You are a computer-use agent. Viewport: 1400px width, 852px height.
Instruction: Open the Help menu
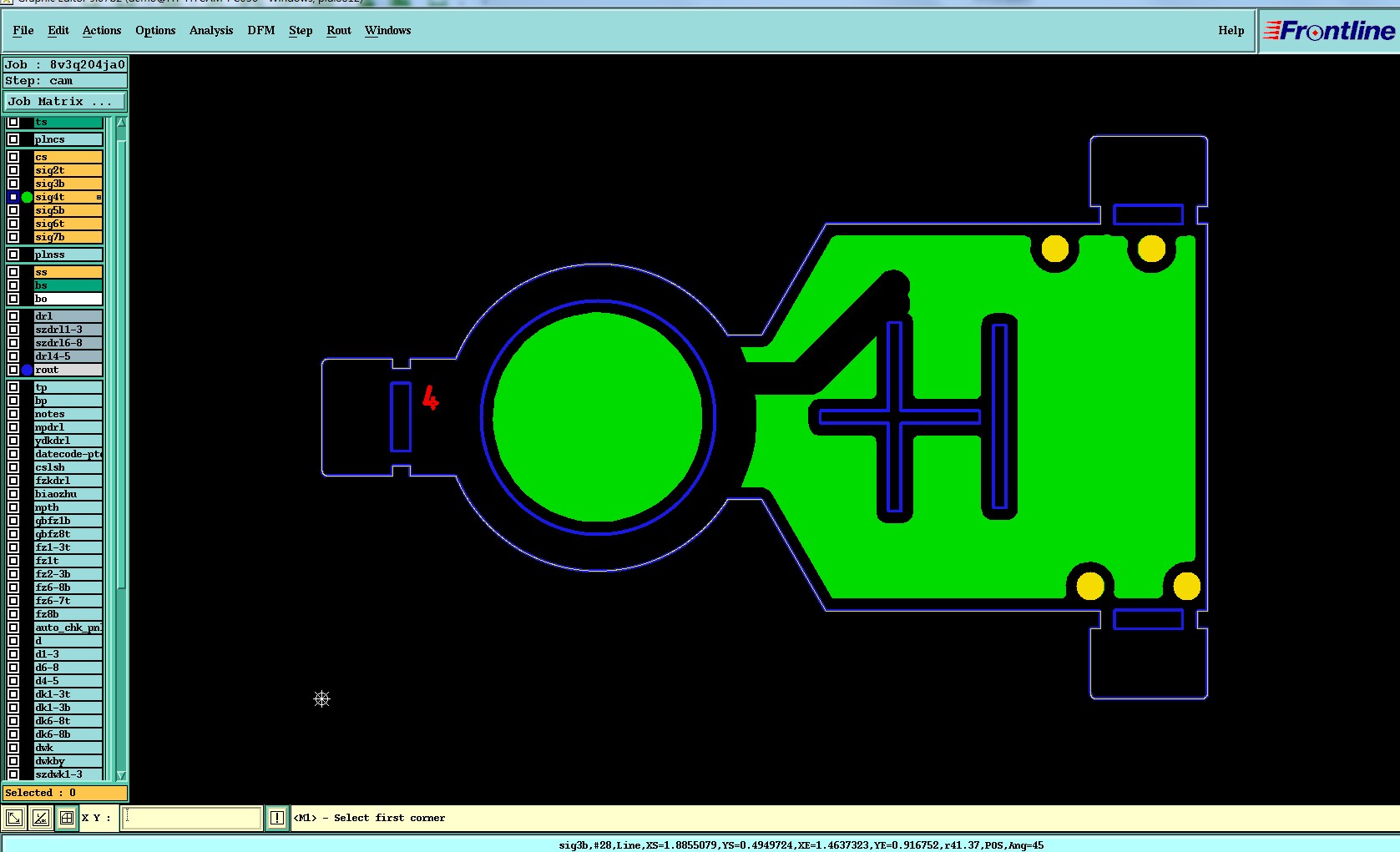(x=1231, y=31)
